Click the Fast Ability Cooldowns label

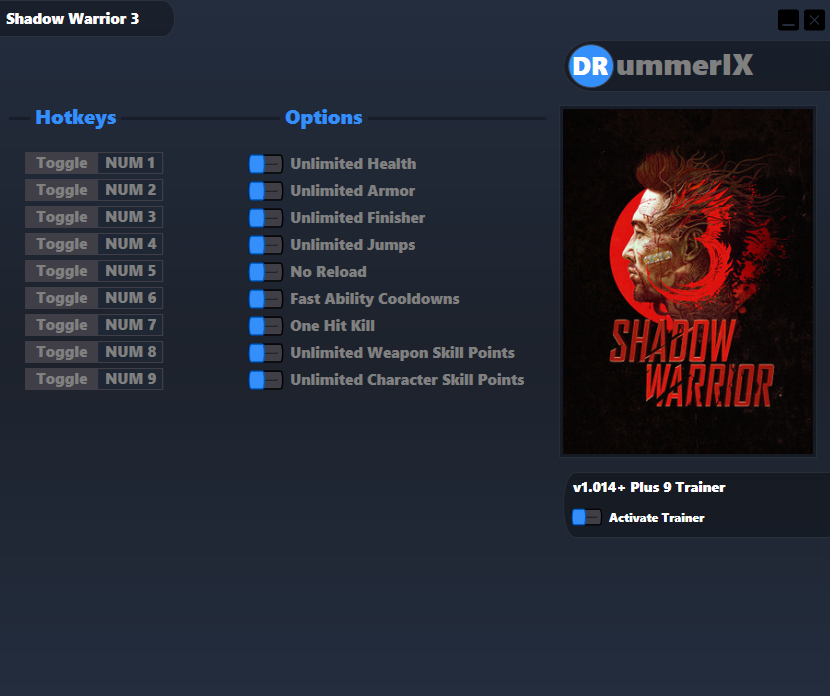tap(375, 299)
